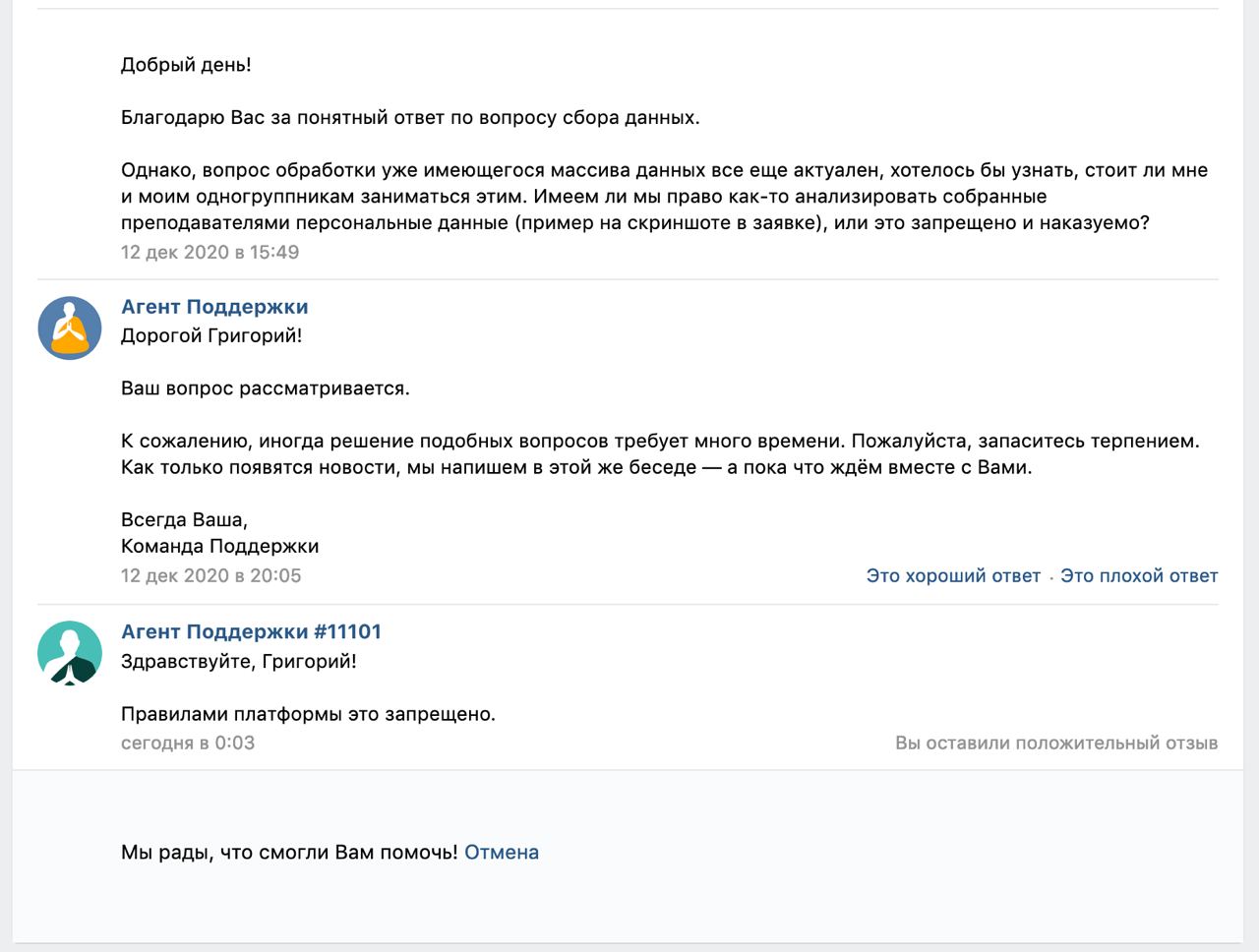The width and height of the screenshot is (1259, 952).
Task: Click the Благодарю Вас за понятный ответ sentence
Action: (x=410, y=118)
